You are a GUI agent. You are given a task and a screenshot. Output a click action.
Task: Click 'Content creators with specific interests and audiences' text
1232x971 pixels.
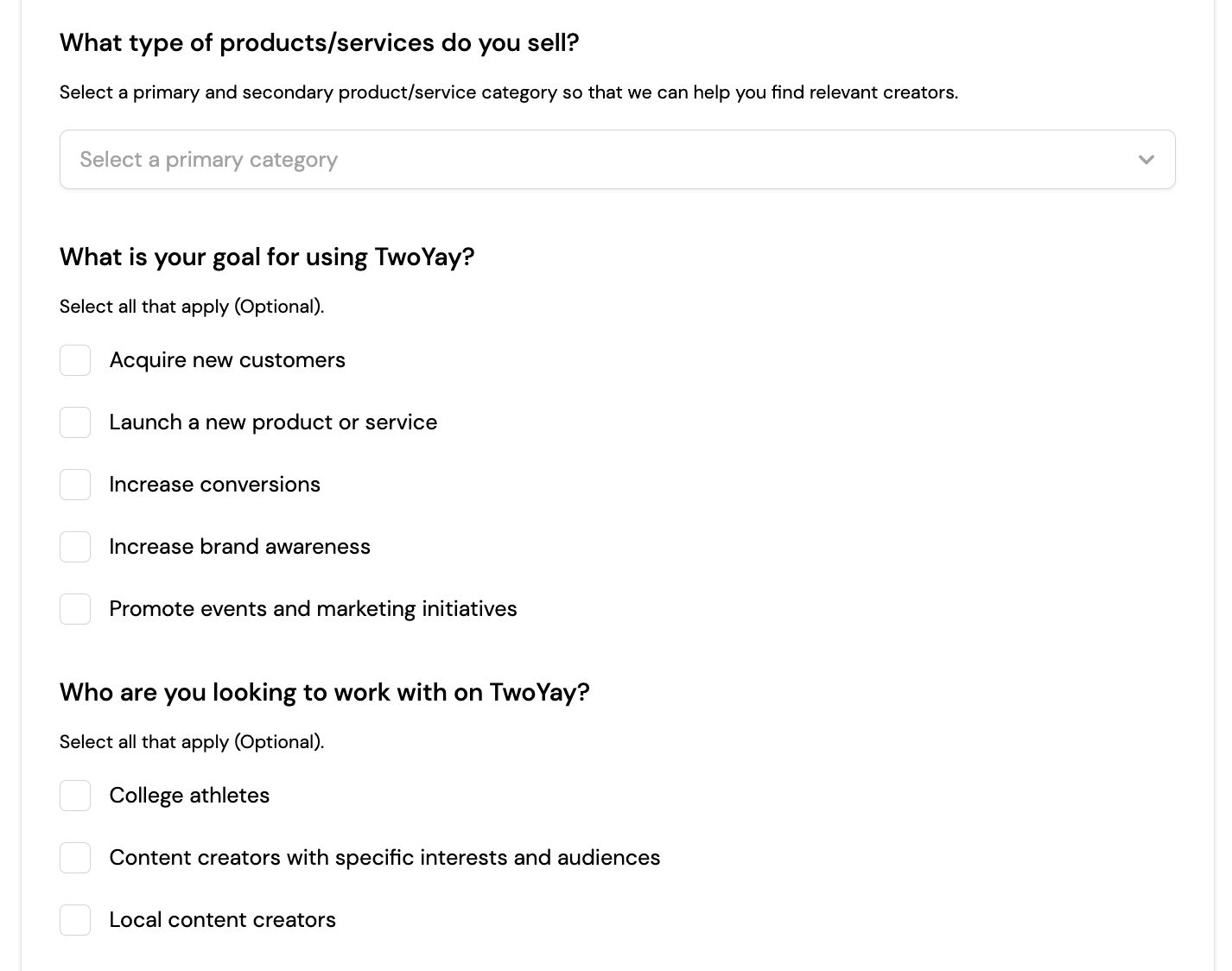[x=384, y=858]
